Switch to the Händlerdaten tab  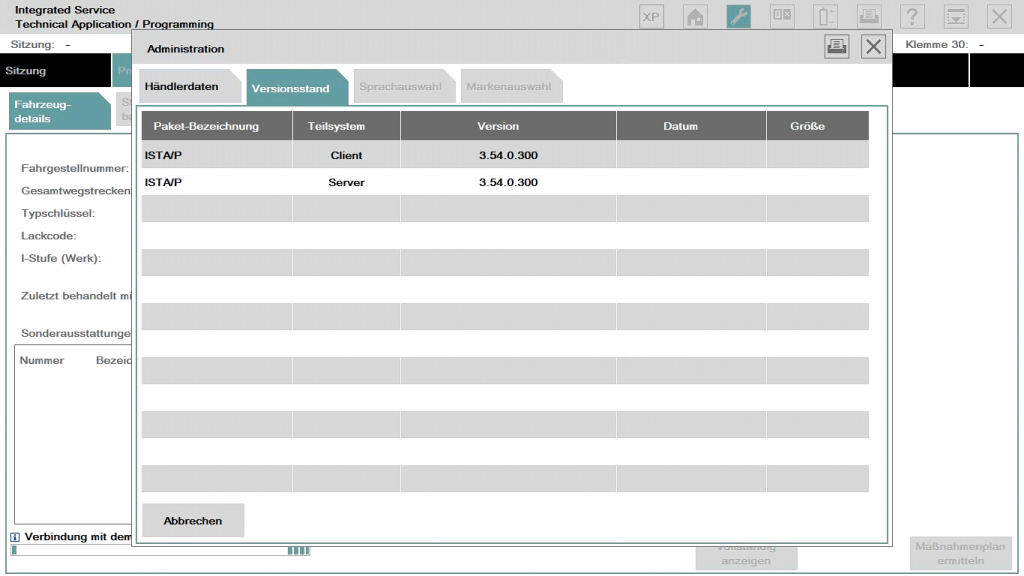point(189,86)
